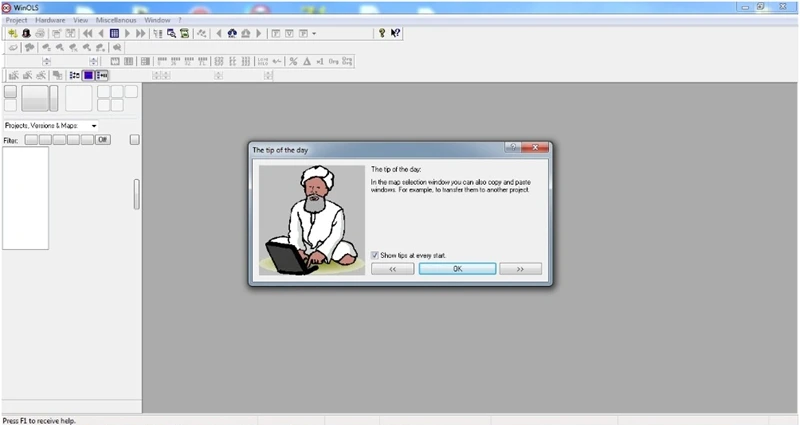Click the percent display icon
Image resolution: width=800 pixels, height=425 pixels.
(293, 61)
